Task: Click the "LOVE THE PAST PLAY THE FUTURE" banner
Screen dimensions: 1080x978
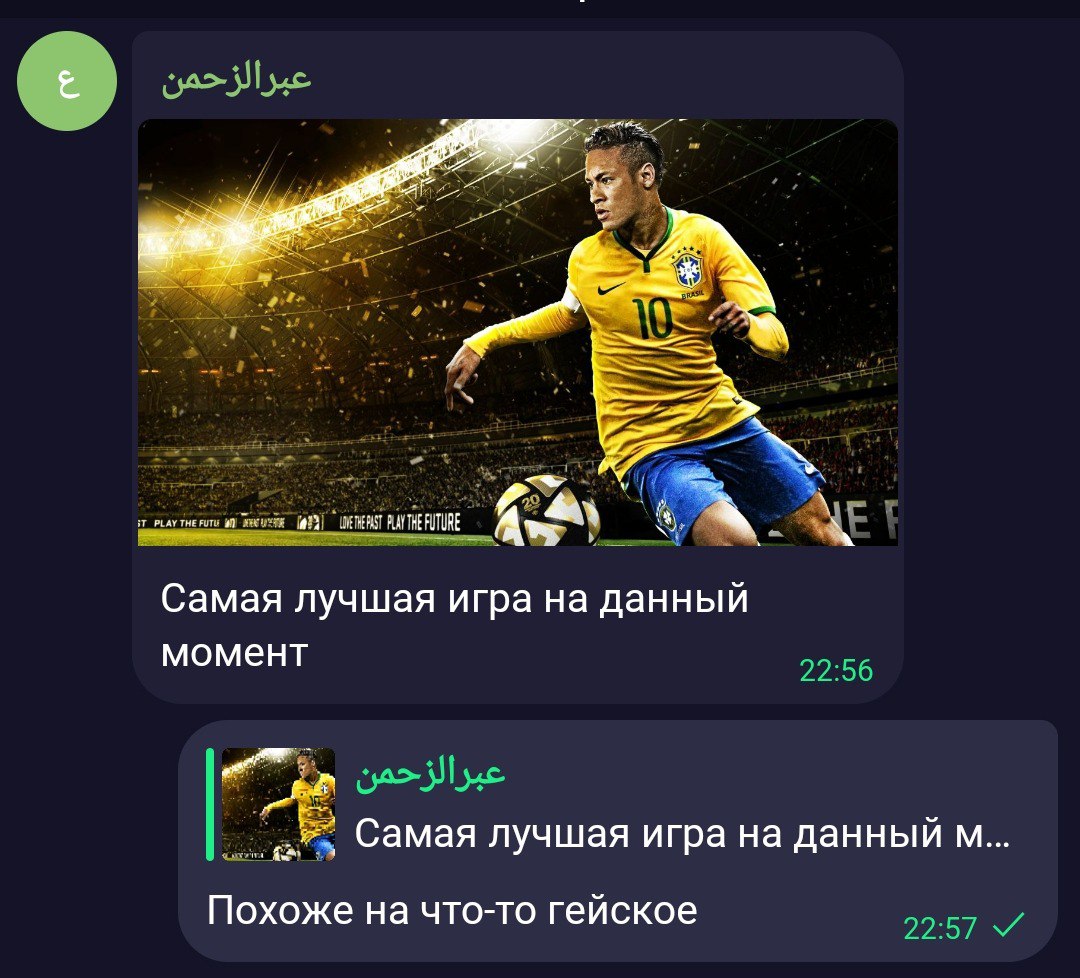Action: (399, 522)
